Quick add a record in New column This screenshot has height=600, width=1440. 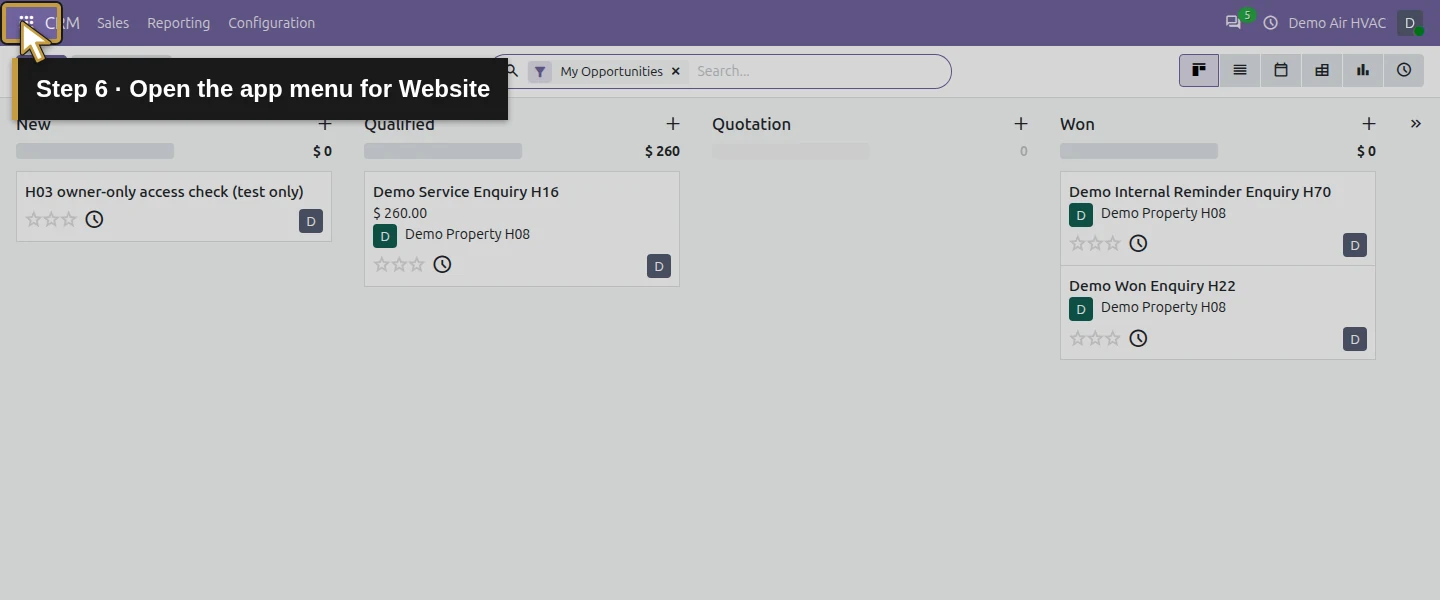click(325, 124)
